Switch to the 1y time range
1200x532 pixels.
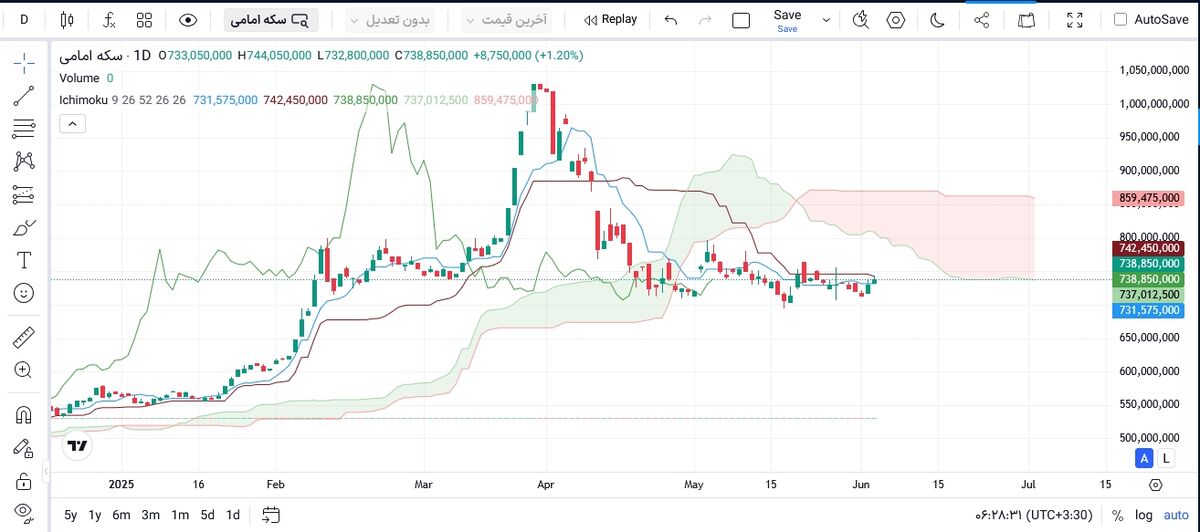click(x=95, y=514)
